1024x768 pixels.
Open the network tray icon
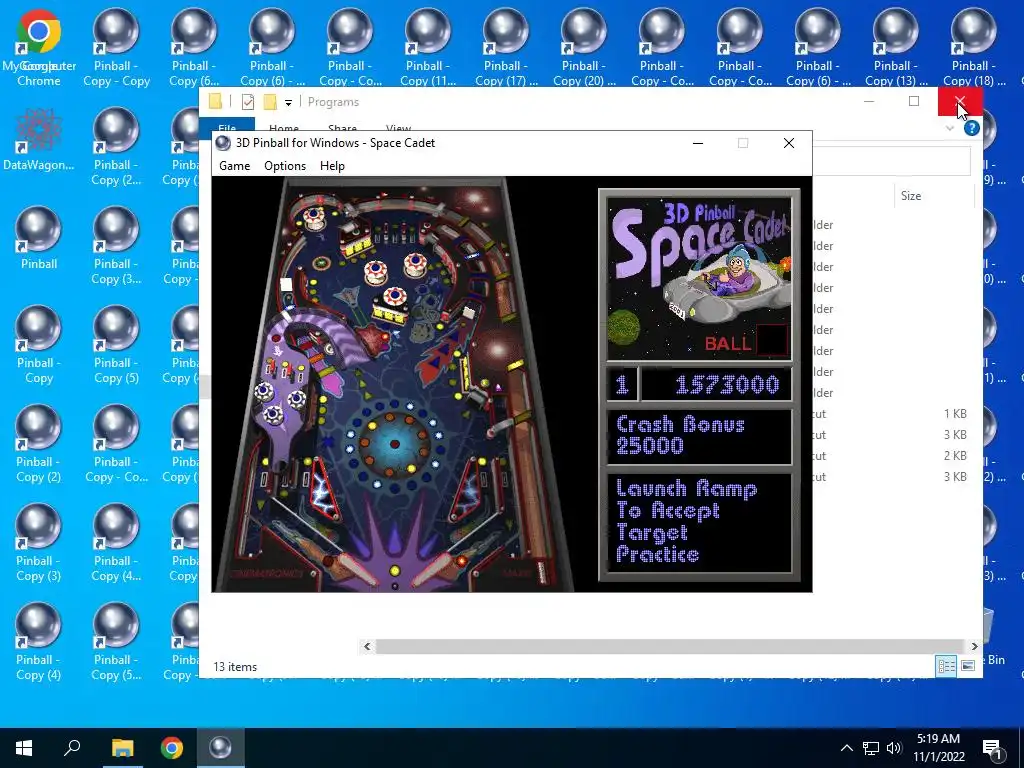[871, 748]
